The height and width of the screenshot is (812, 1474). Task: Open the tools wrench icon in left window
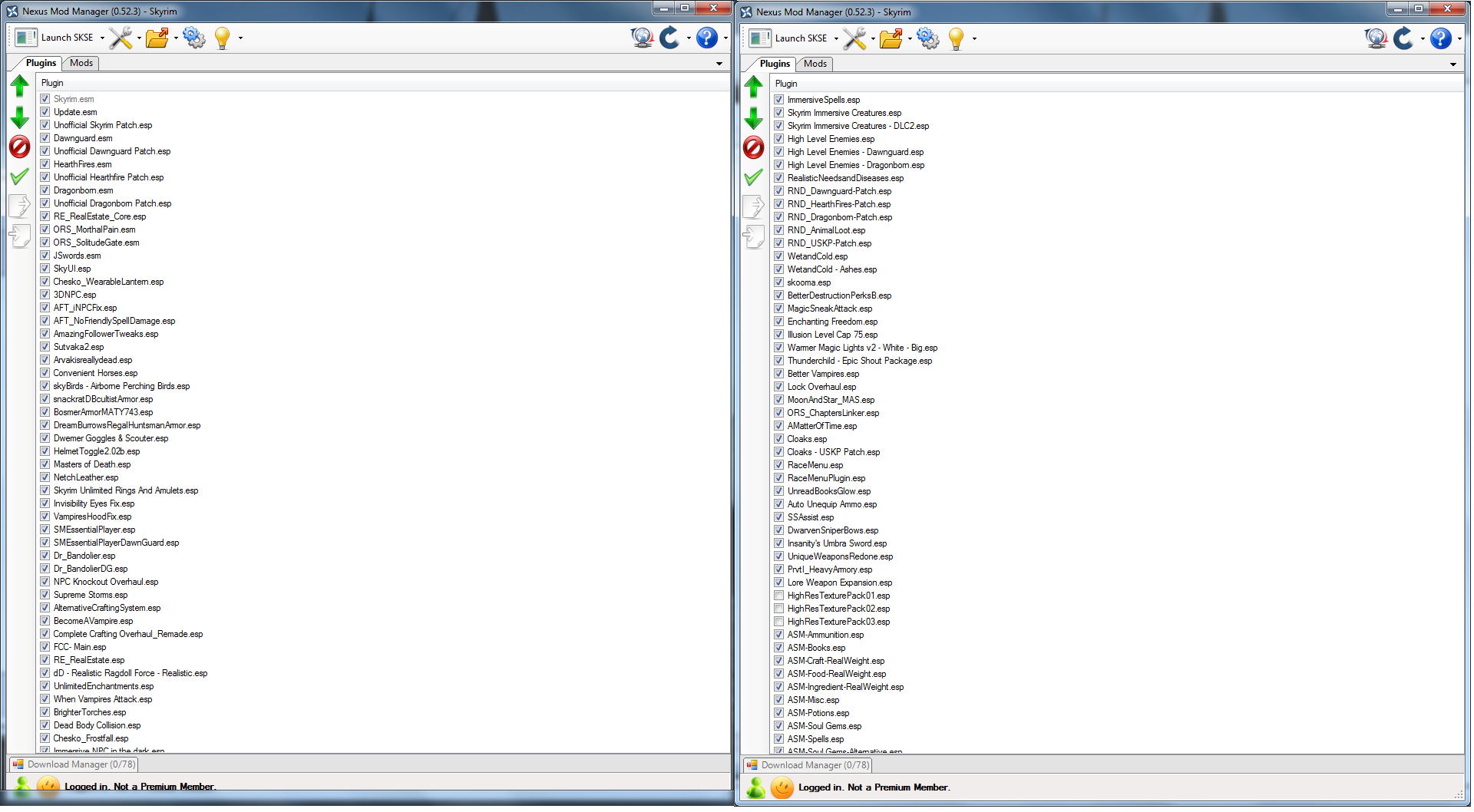(x=121, y=38)
